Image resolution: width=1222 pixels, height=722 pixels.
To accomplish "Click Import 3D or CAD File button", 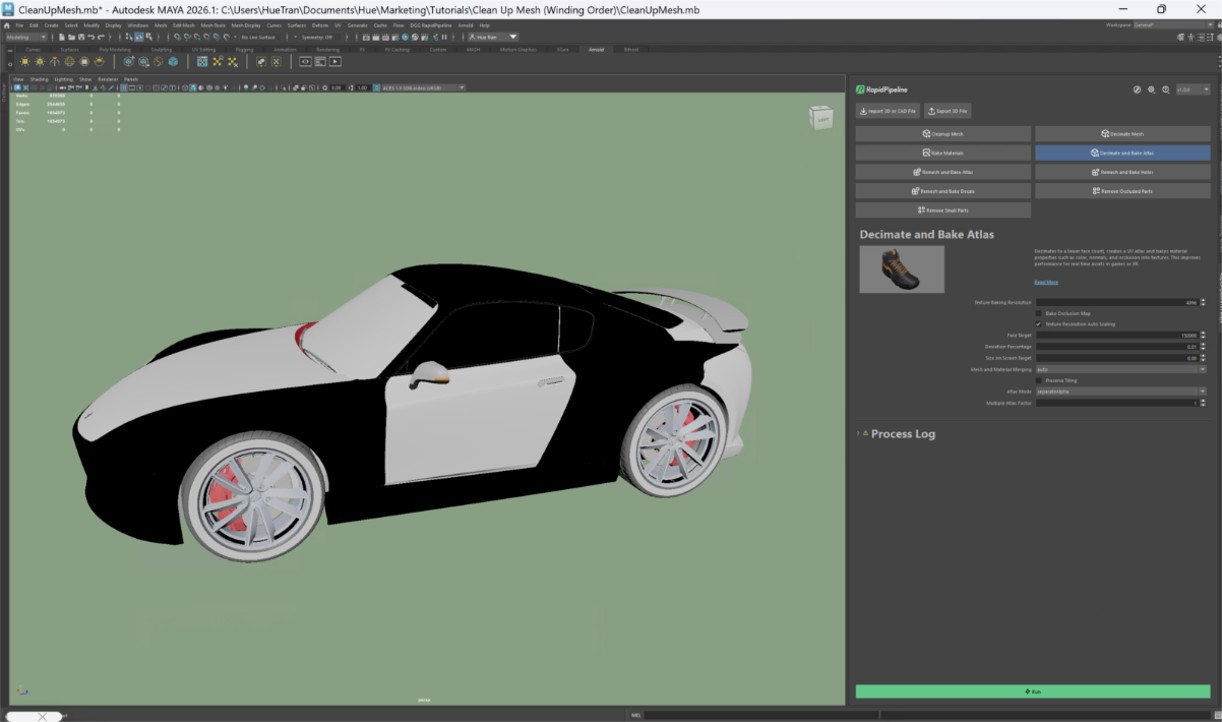I will point(888,111).
